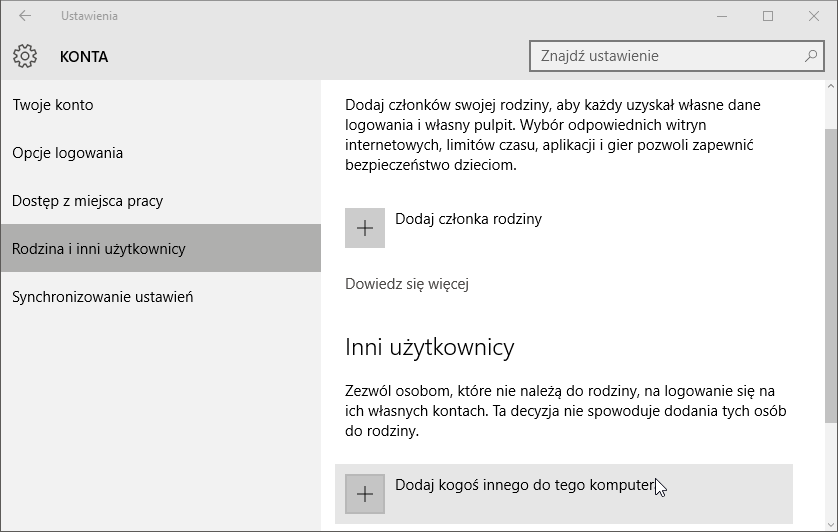Click the back arrow in title bar
Image resolution: width=838 pixels, height=532 pixels.
coord(25,16)
